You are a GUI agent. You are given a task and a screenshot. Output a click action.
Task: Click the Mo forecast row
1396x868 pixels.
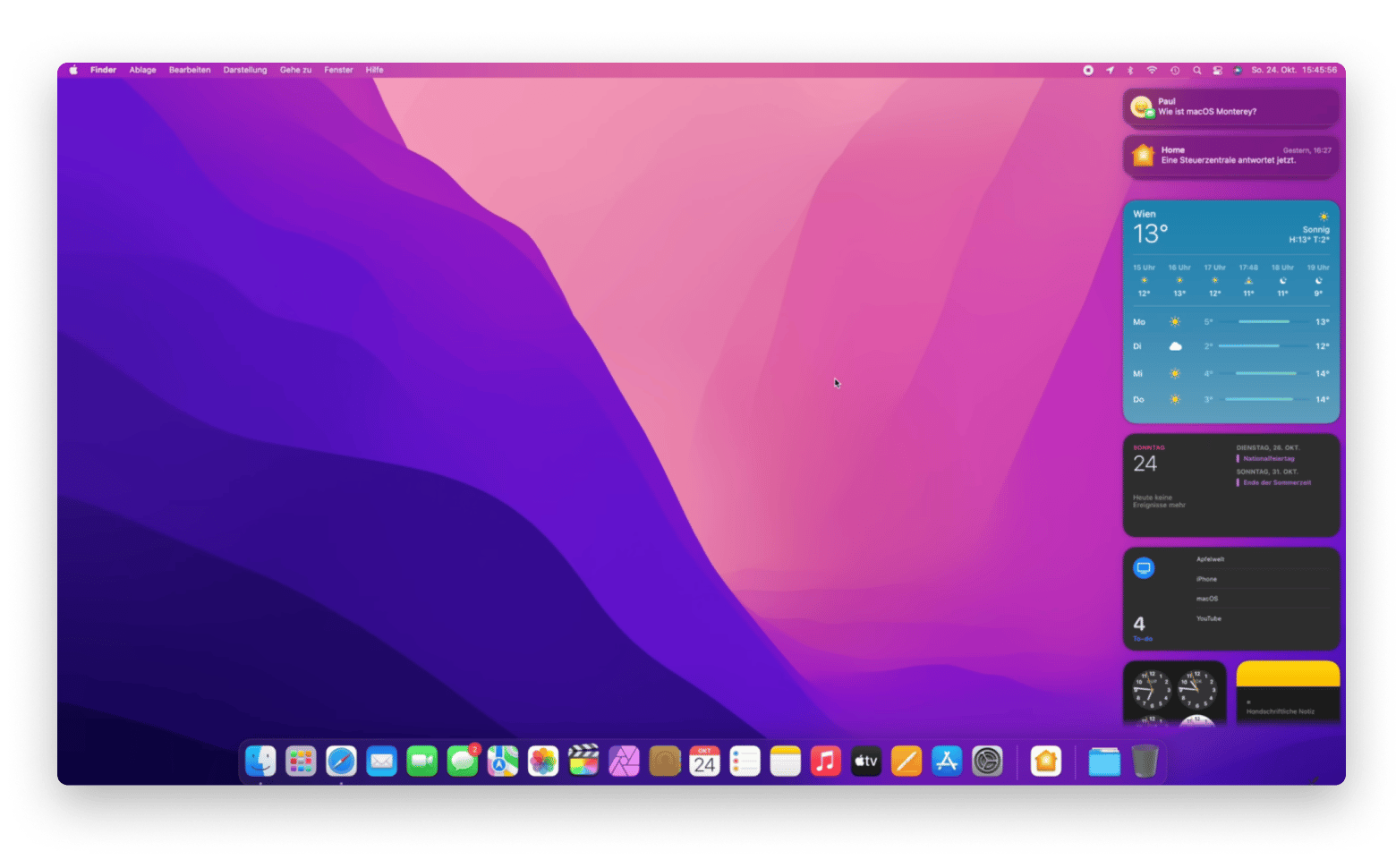[1231, 321]
